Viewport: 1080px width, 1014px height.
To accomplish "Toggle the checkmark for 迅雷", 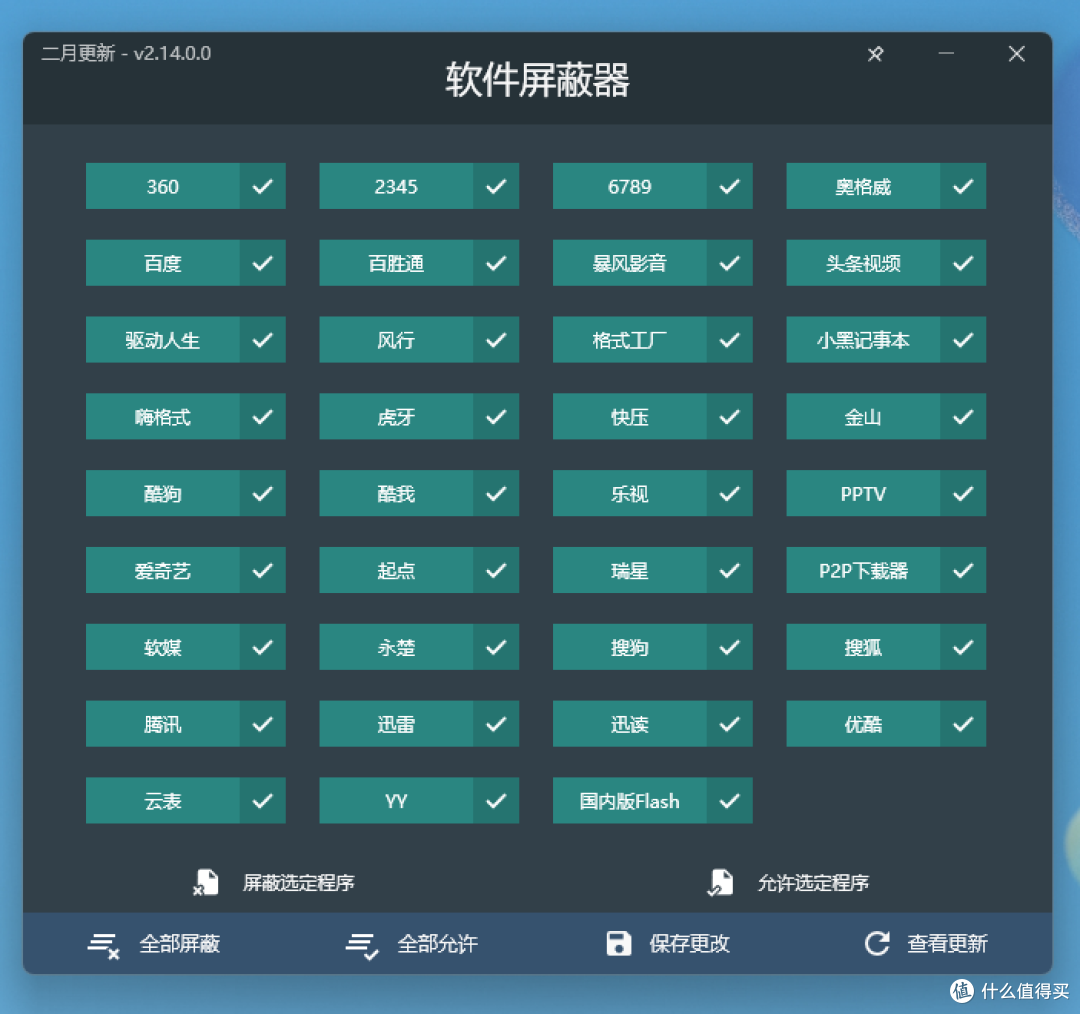I will (x=496, y=724).
